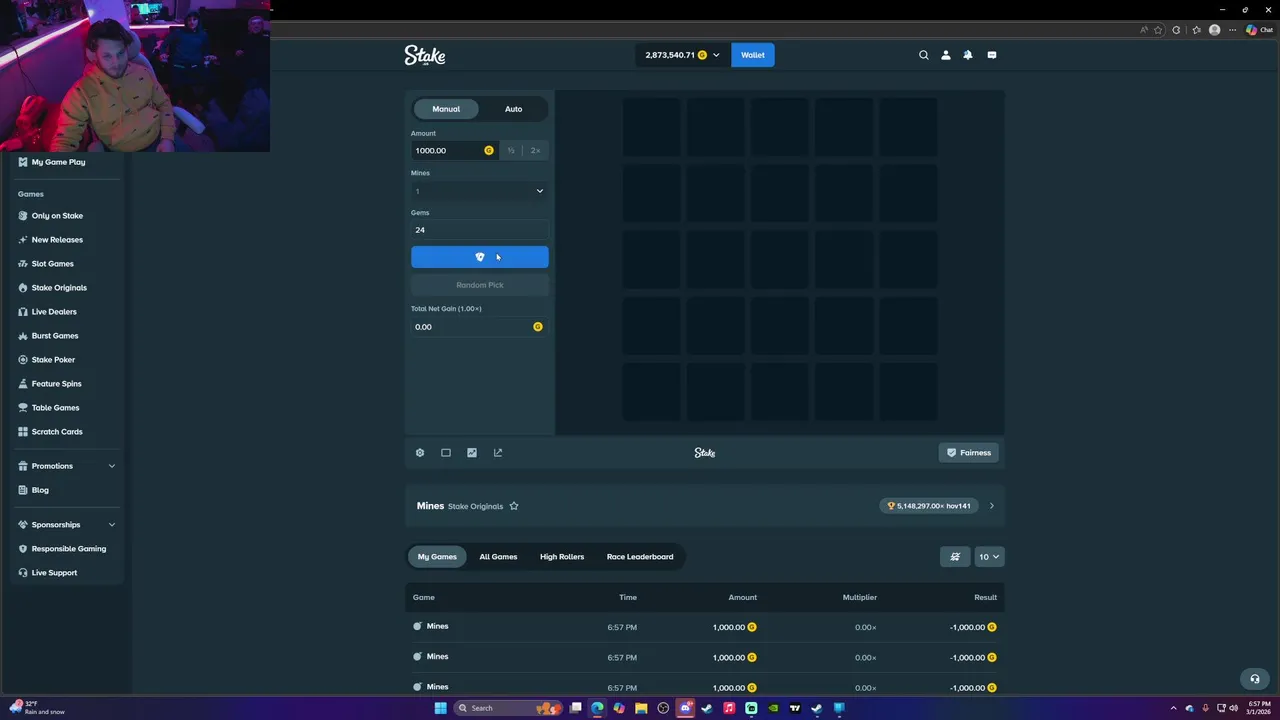Image resolution: width=1280 pixels, height=720 pixels.
Task: Switch to Manual betting mode
Action: (x=446, y=109)
